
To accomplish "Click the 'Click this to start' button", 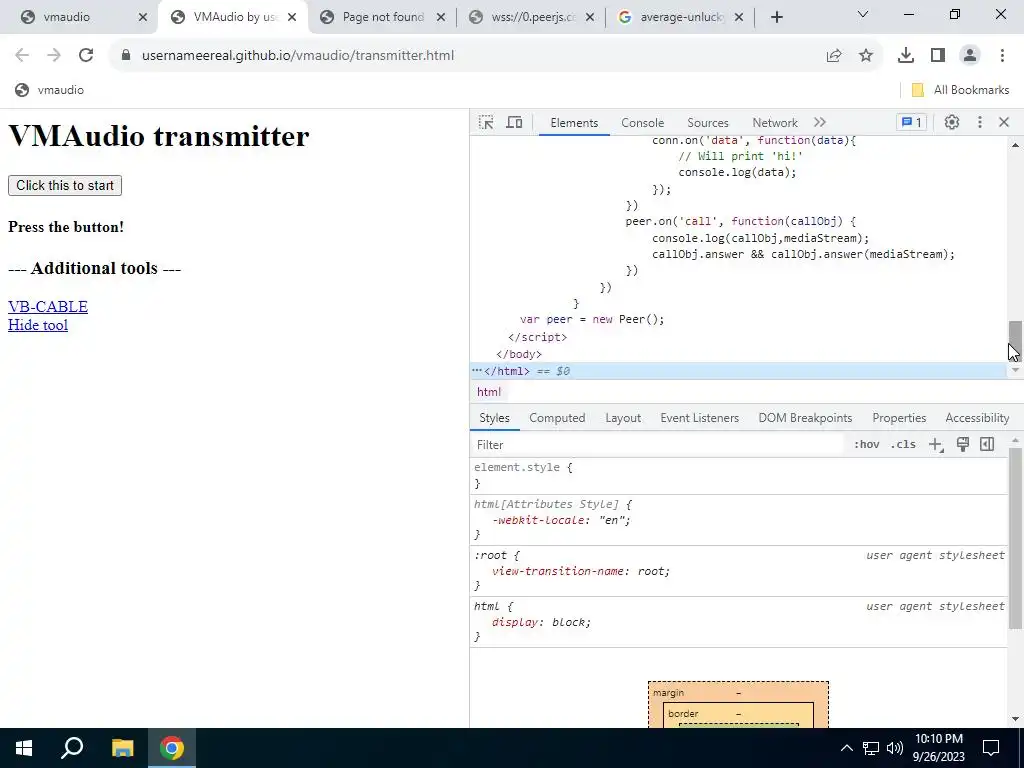I will coord(65,185).
